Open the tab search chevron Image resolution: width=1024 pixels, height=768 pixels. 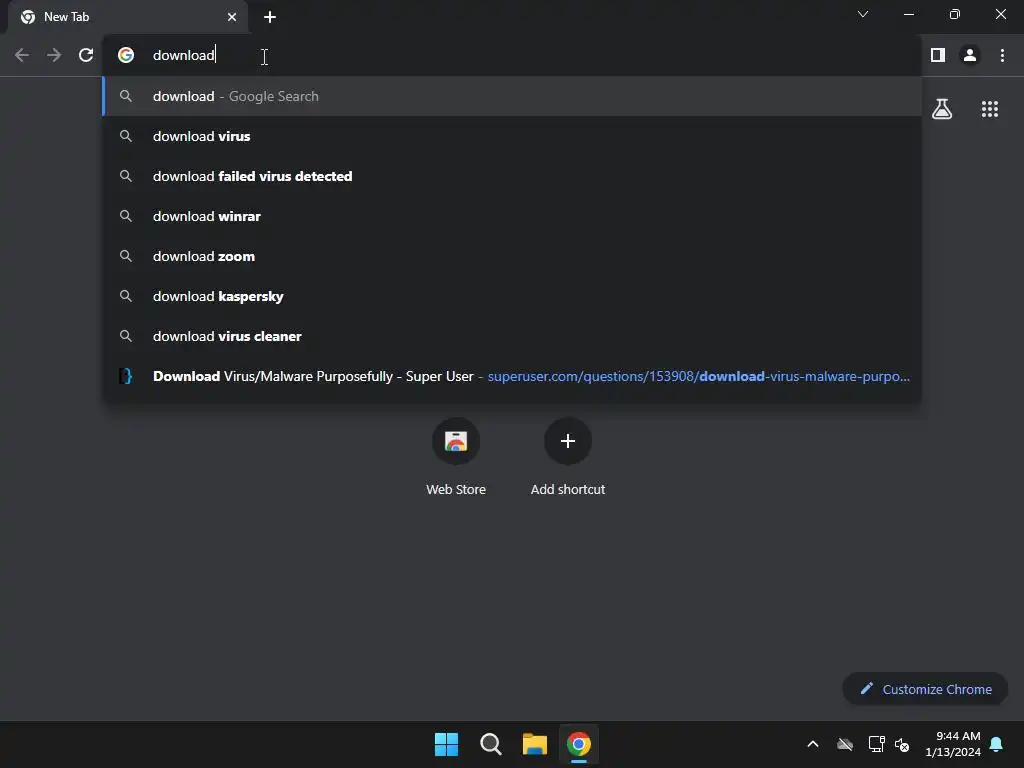point(863,14)
